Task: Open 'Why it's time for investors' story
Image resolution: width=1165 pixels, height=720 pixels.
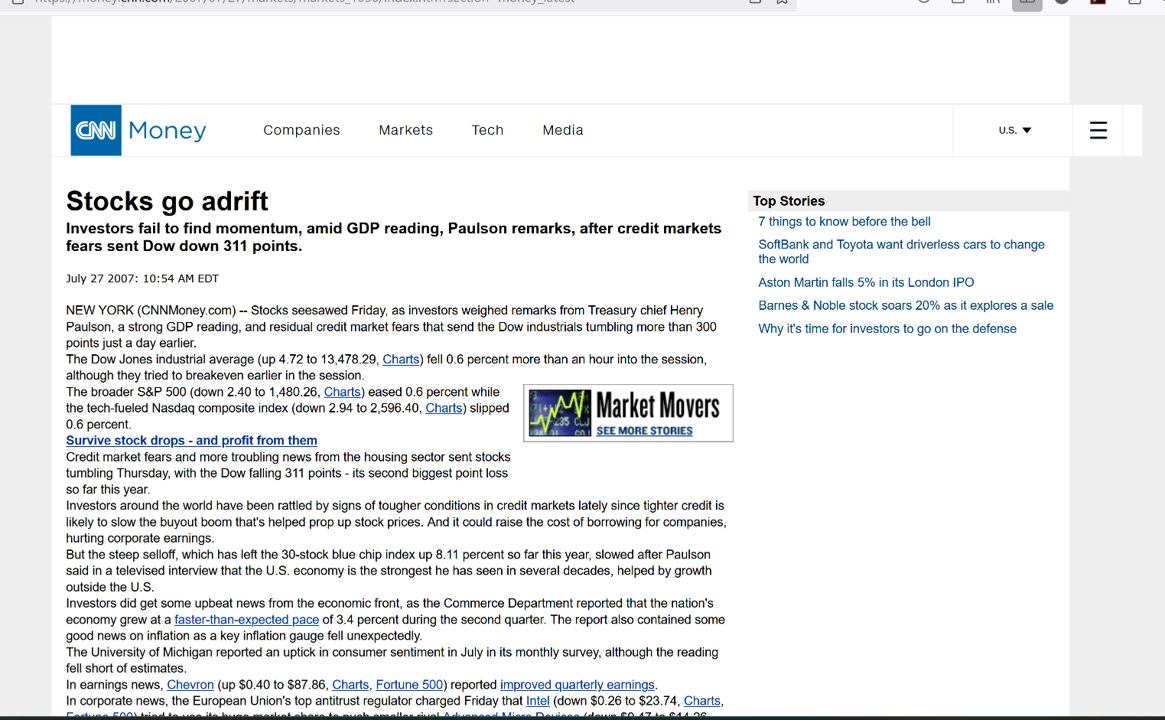Action: 887,328
